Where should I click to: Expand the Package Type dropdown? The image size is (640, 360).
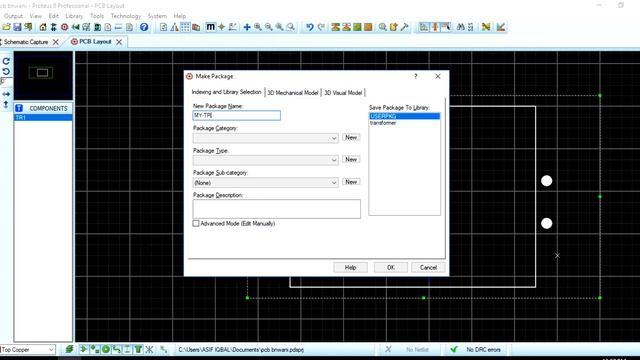pos(334,160)
